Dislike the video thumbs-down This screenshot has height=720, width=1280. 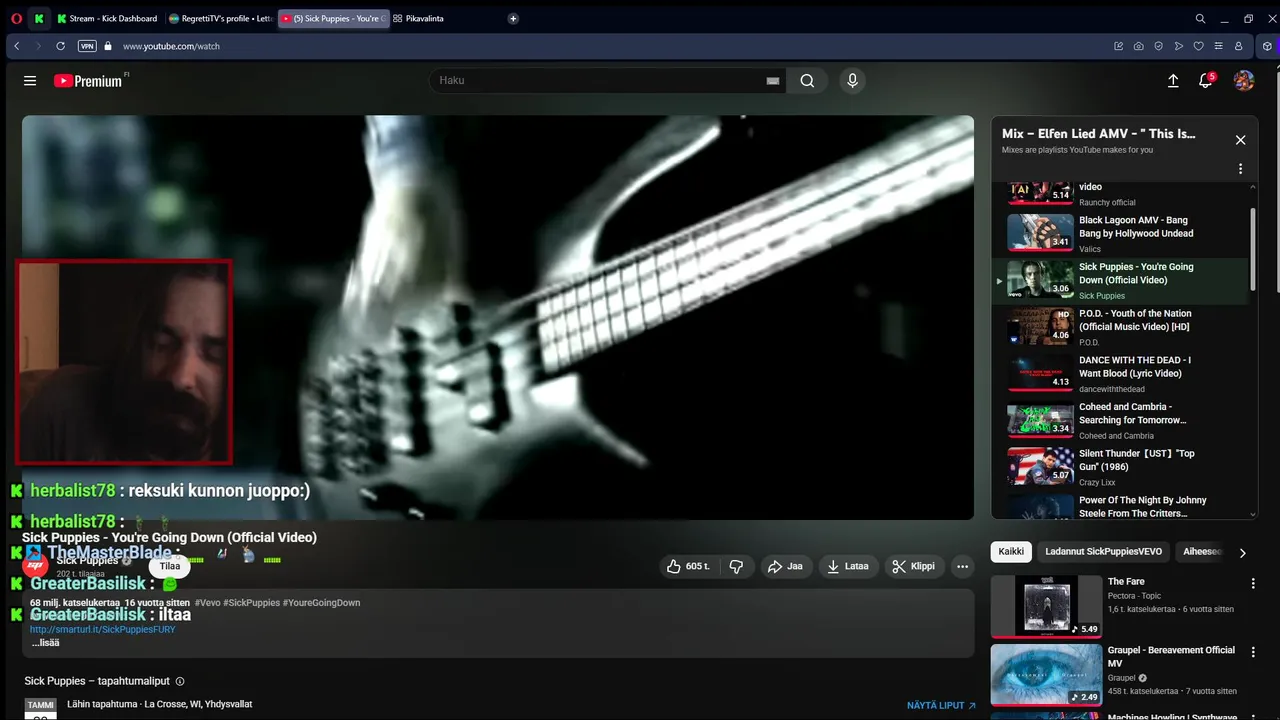[737, 566]
